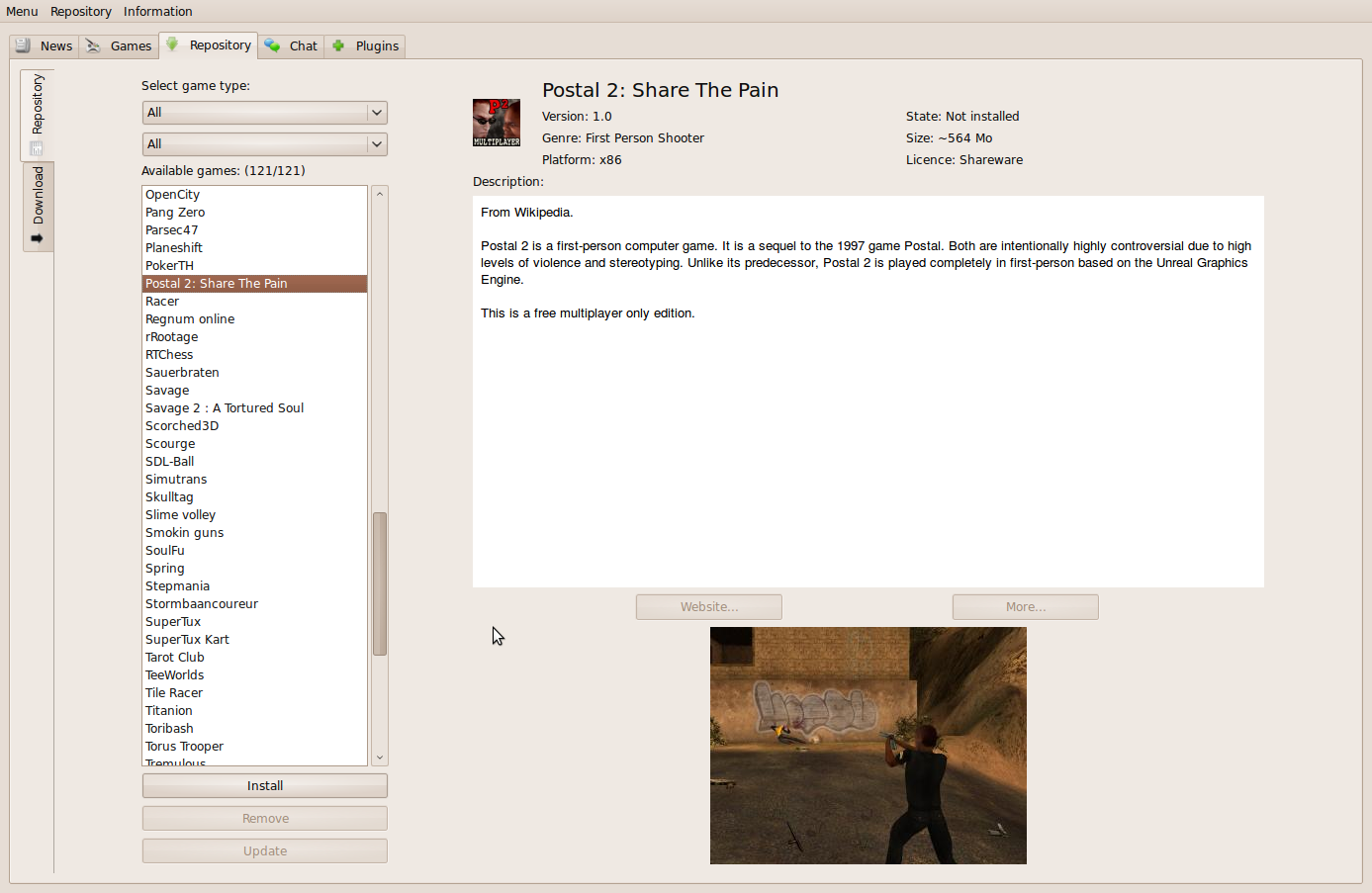Click the Postal 2 game logo icon
This screenshot has width=1372, height=893.
tap(497, 123)
